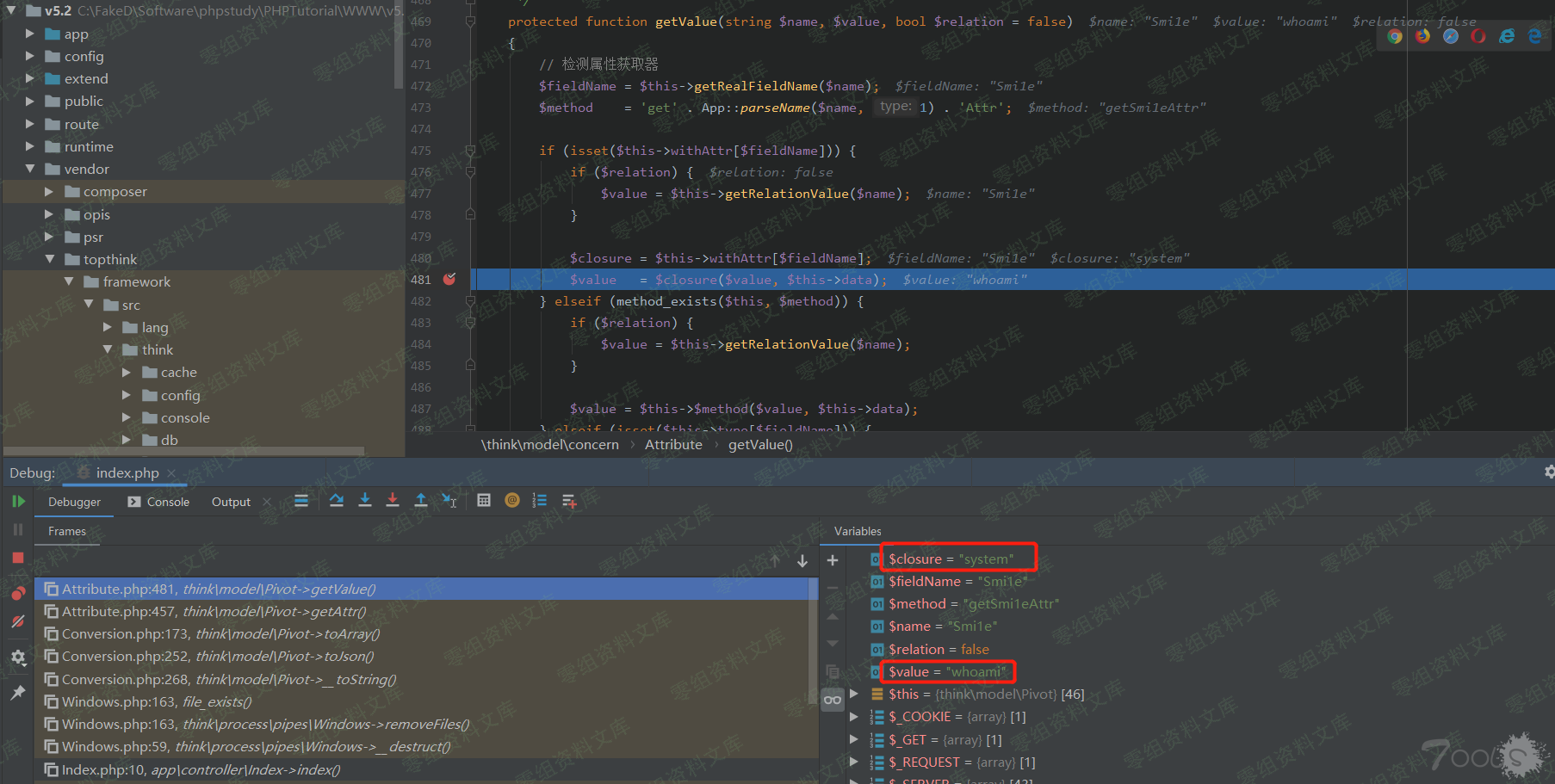
Task: Expand the $this variable node
Action: [854, 694]
